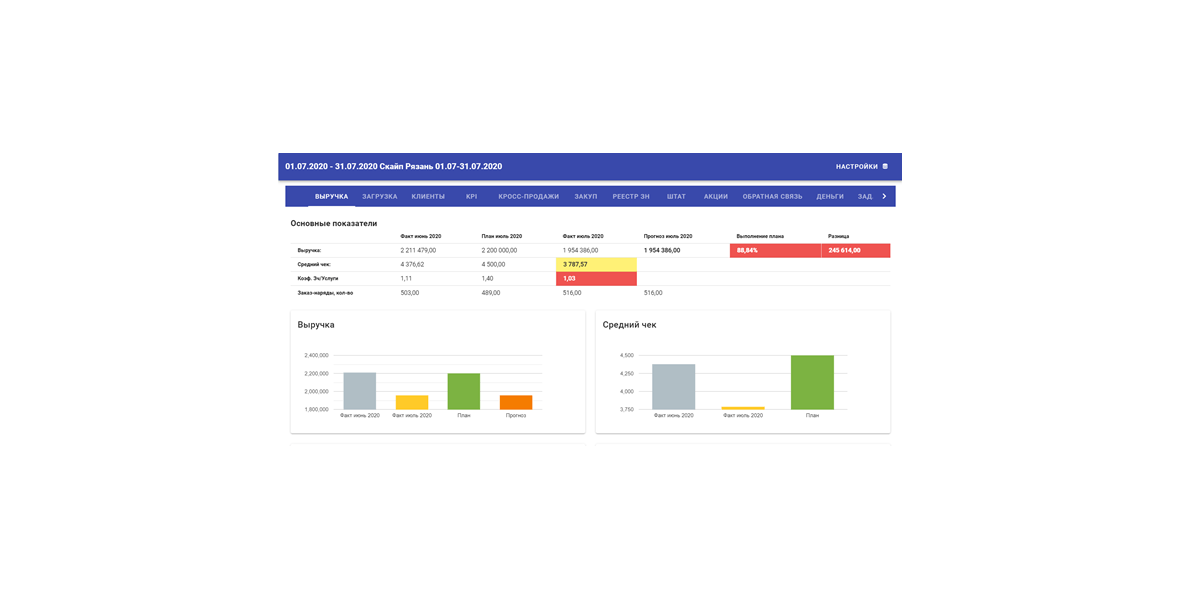Select the РЕЕСТР ЗН tab
The width and height of the screenshot is (1180, 599).
pyautogui.click(x=631, y=196)
